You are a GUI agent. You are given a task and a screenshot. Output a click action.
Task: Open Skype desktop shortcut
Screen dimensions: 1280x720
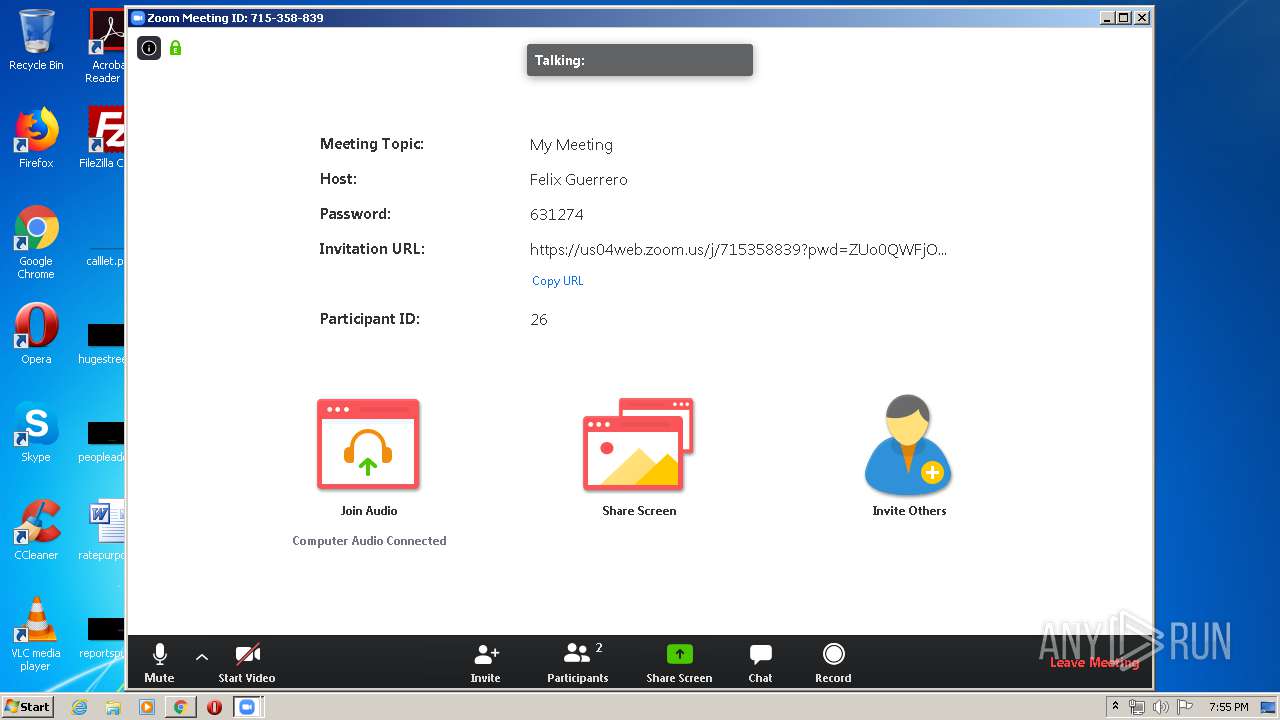36,433
